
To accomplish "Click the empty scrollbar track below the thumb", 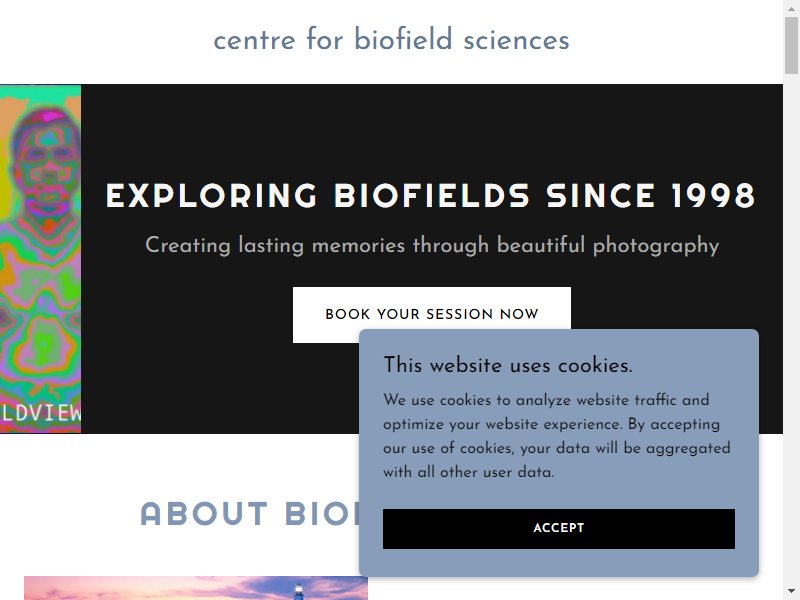I will pyautogui.click(x=791, y=332).
